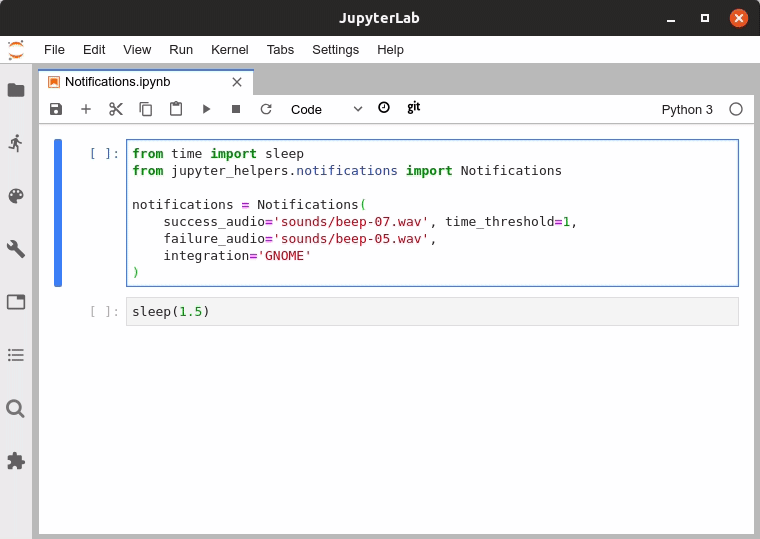The image size is (760, 539).
Task: Open the table of contents sidebar icon
Action: point(16,355)
